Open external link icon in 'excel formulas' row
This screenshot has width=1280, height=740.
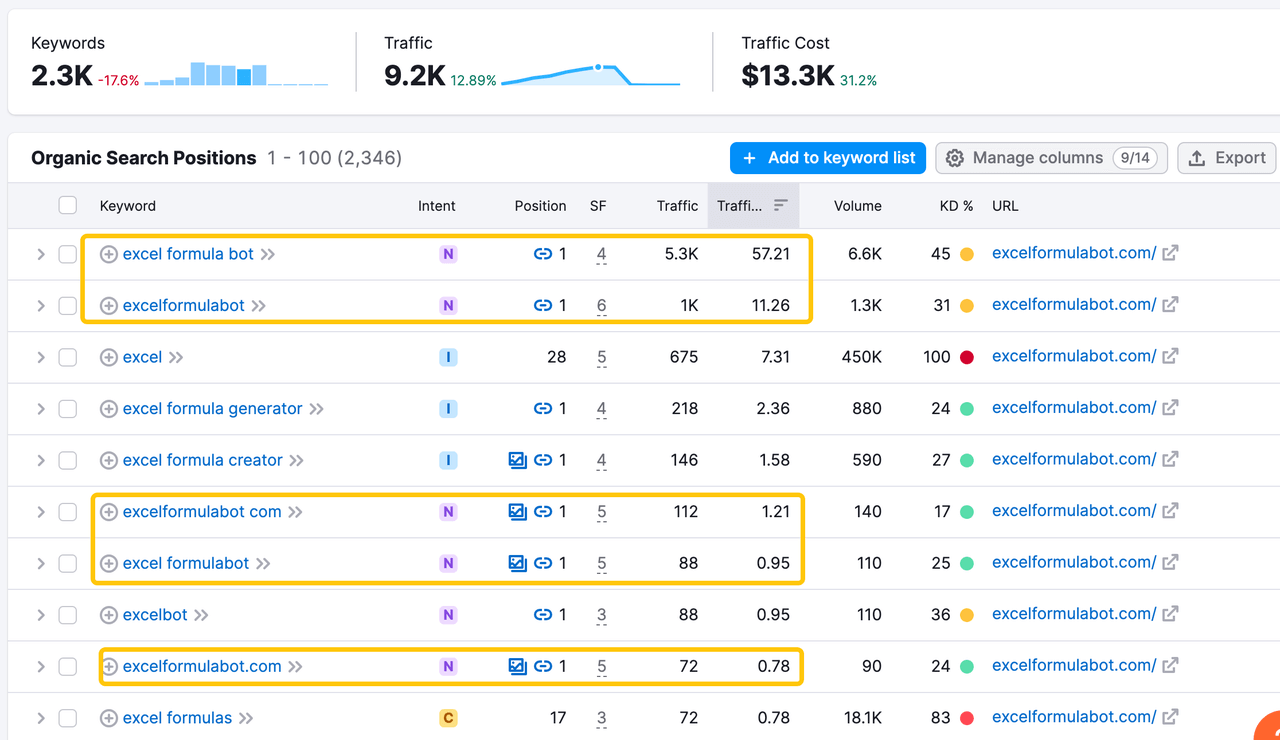click(1170, 717)
